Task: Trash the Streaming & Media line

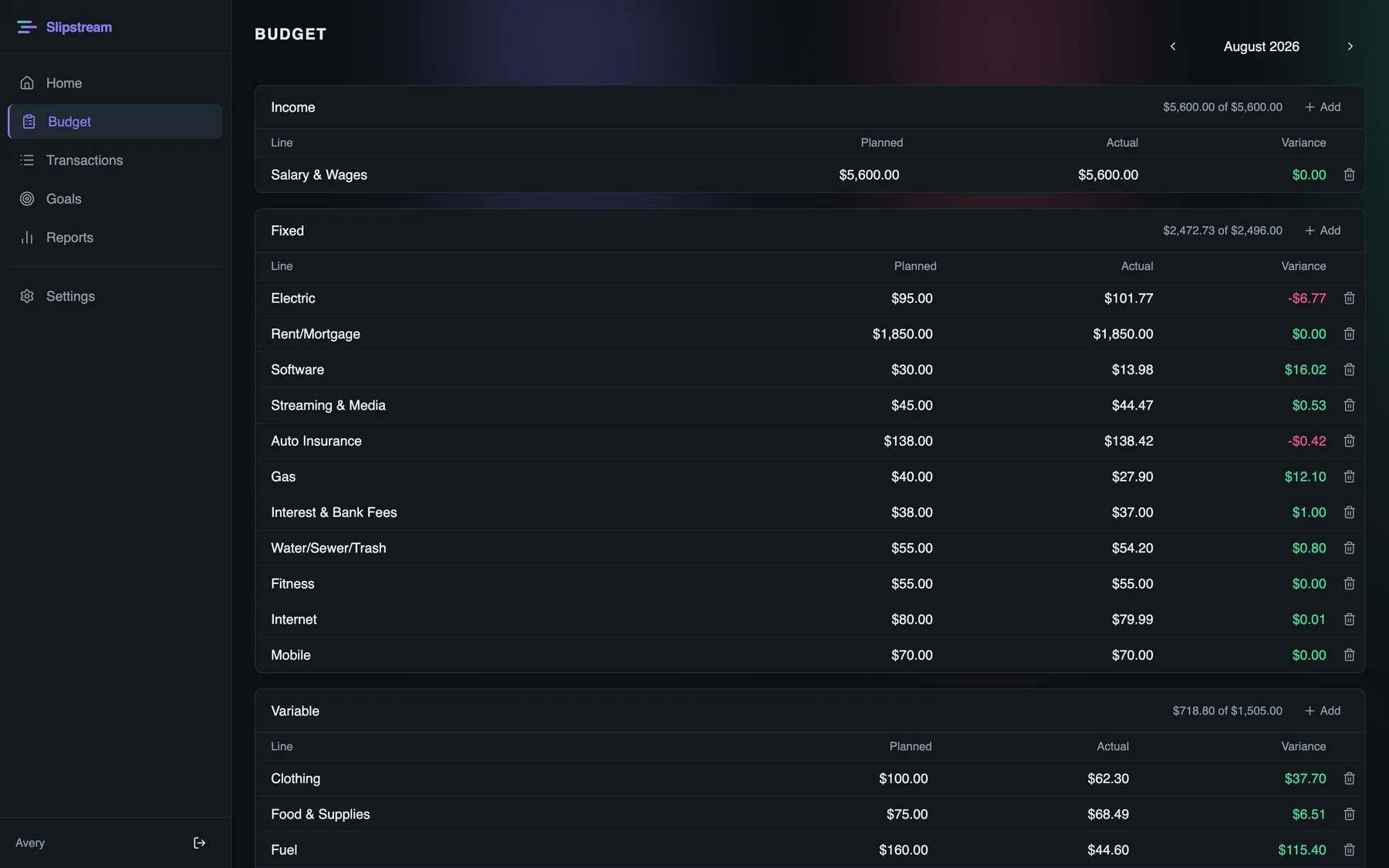Action: pos(1349,405)
